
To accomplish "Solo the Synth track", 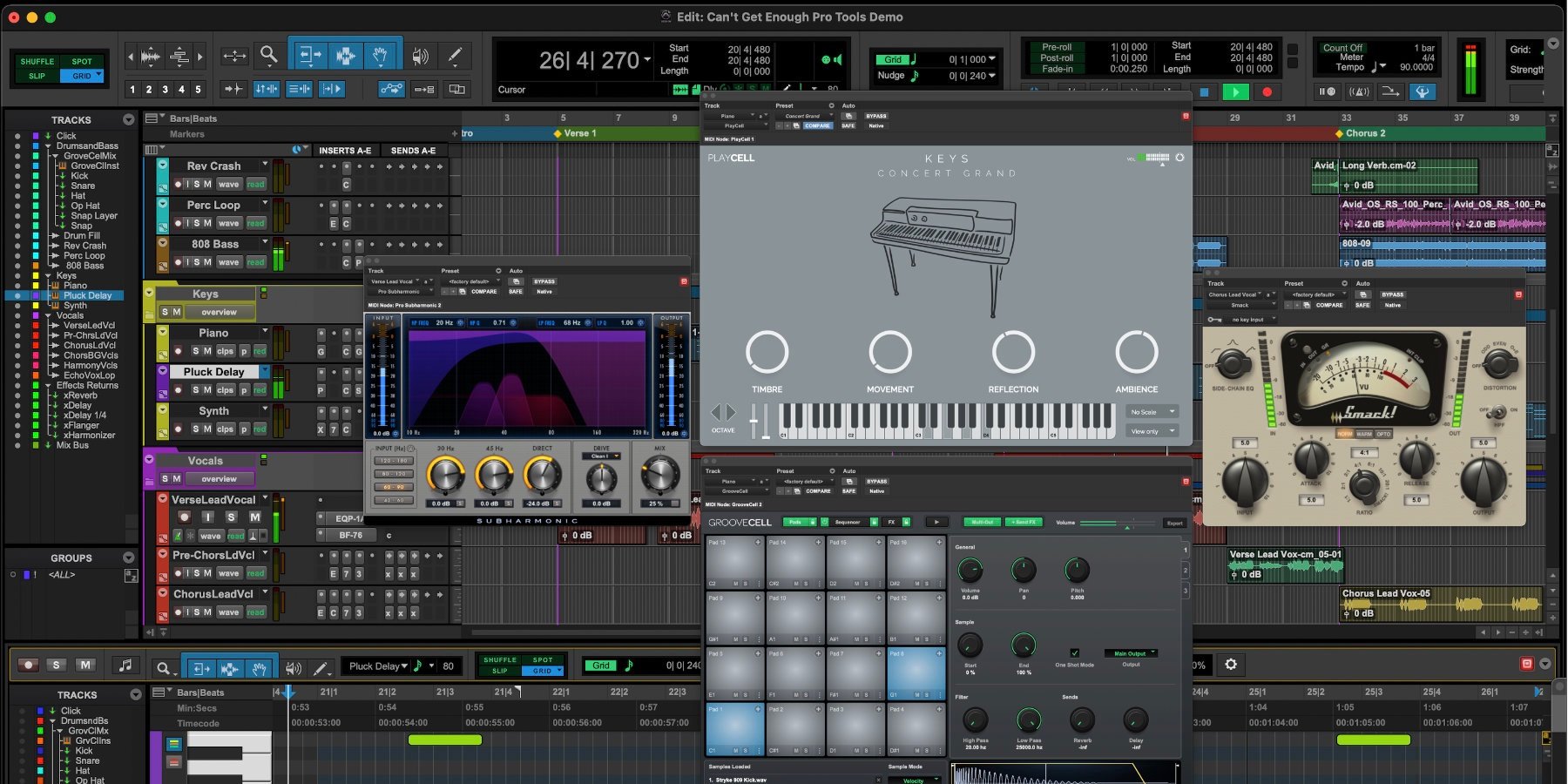I will tap(197, 429).
